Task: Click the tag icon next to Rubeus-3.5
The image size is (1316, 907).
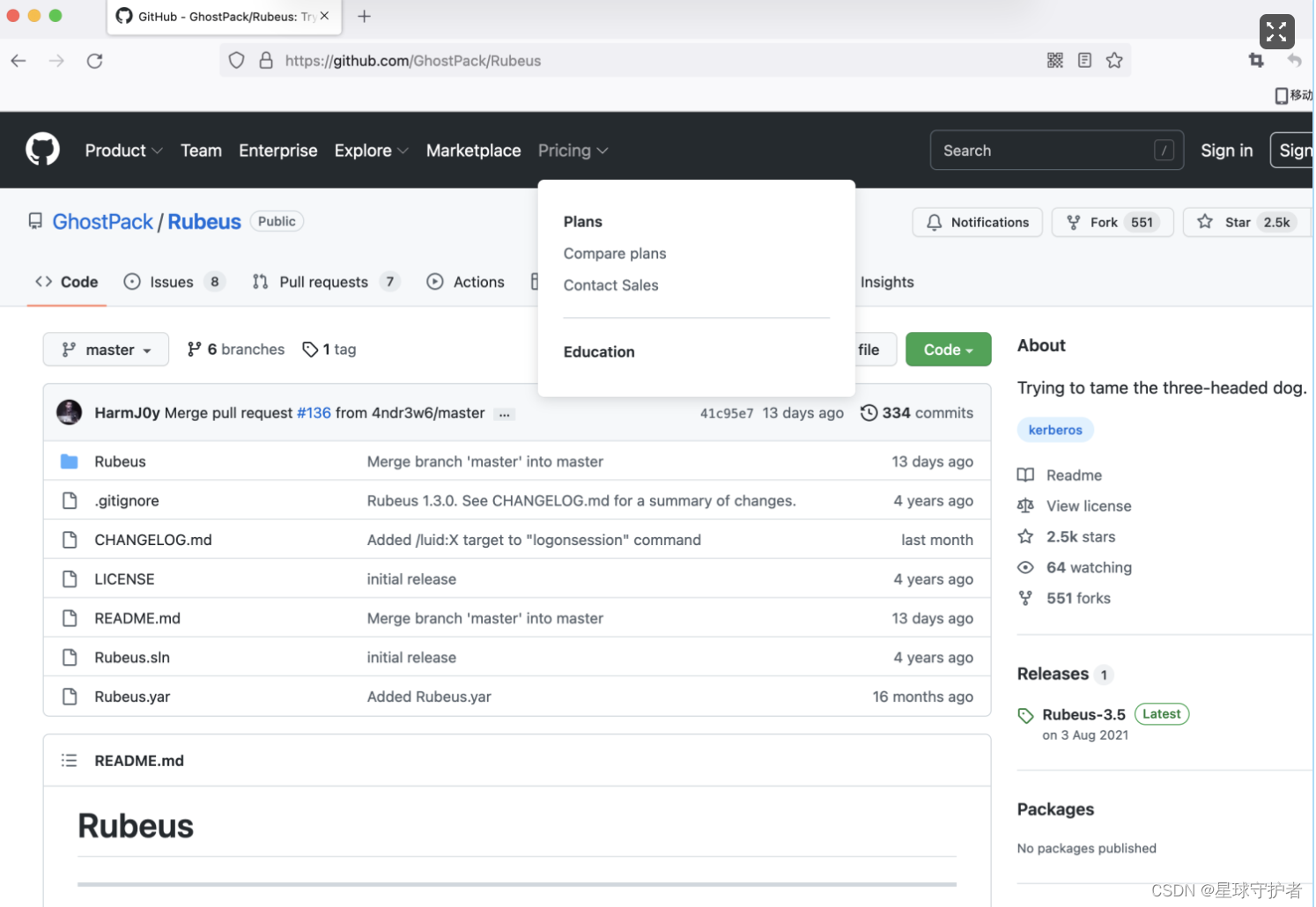Action: [x=1025, y=716]
